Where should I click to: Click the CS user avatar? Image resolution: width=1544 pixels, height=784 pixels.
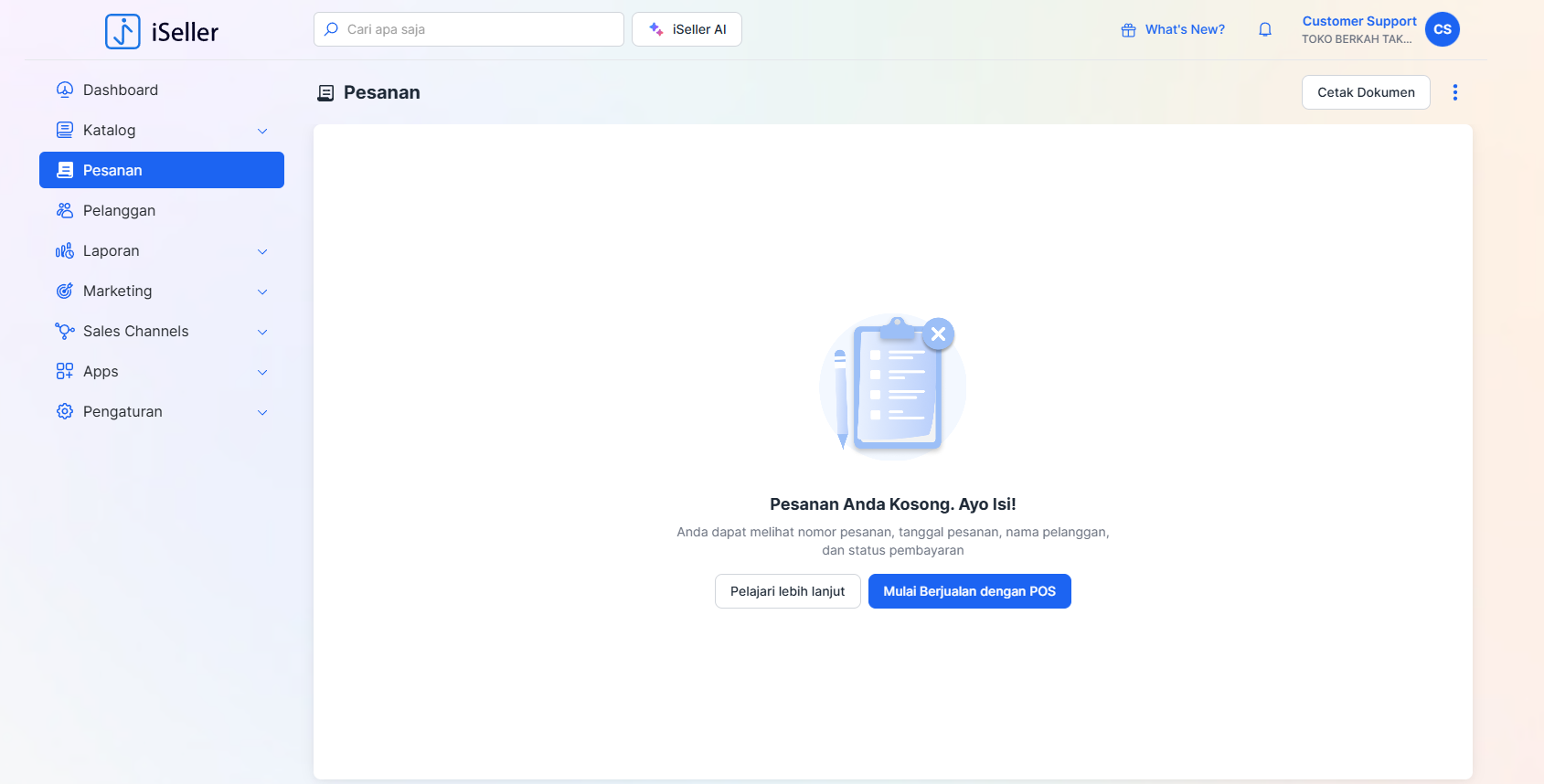tap(1442, 29)
